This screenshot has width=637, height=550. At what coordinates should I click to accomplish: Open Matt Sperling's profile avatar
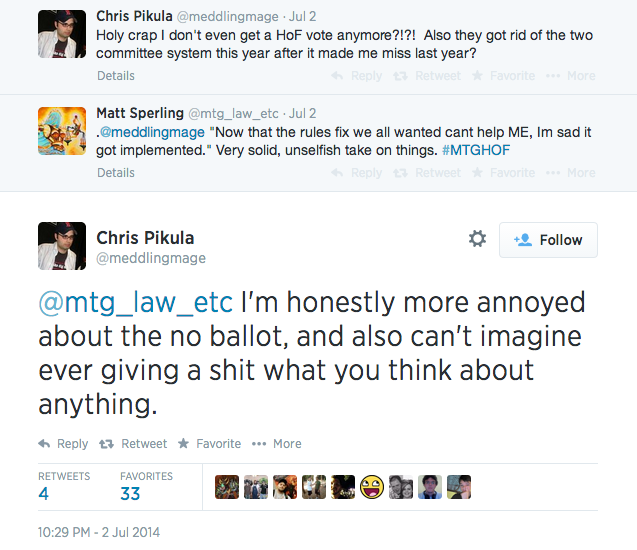pyautogui.click(x=62, y=130)
